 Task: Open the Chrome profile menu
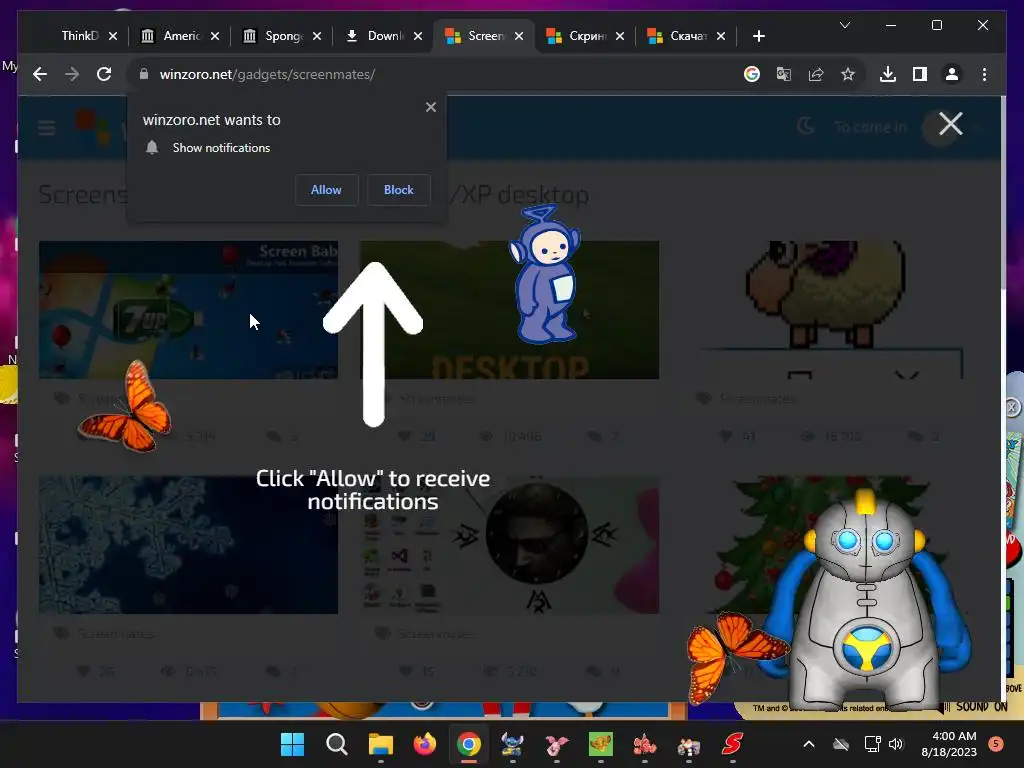point(952,74)
